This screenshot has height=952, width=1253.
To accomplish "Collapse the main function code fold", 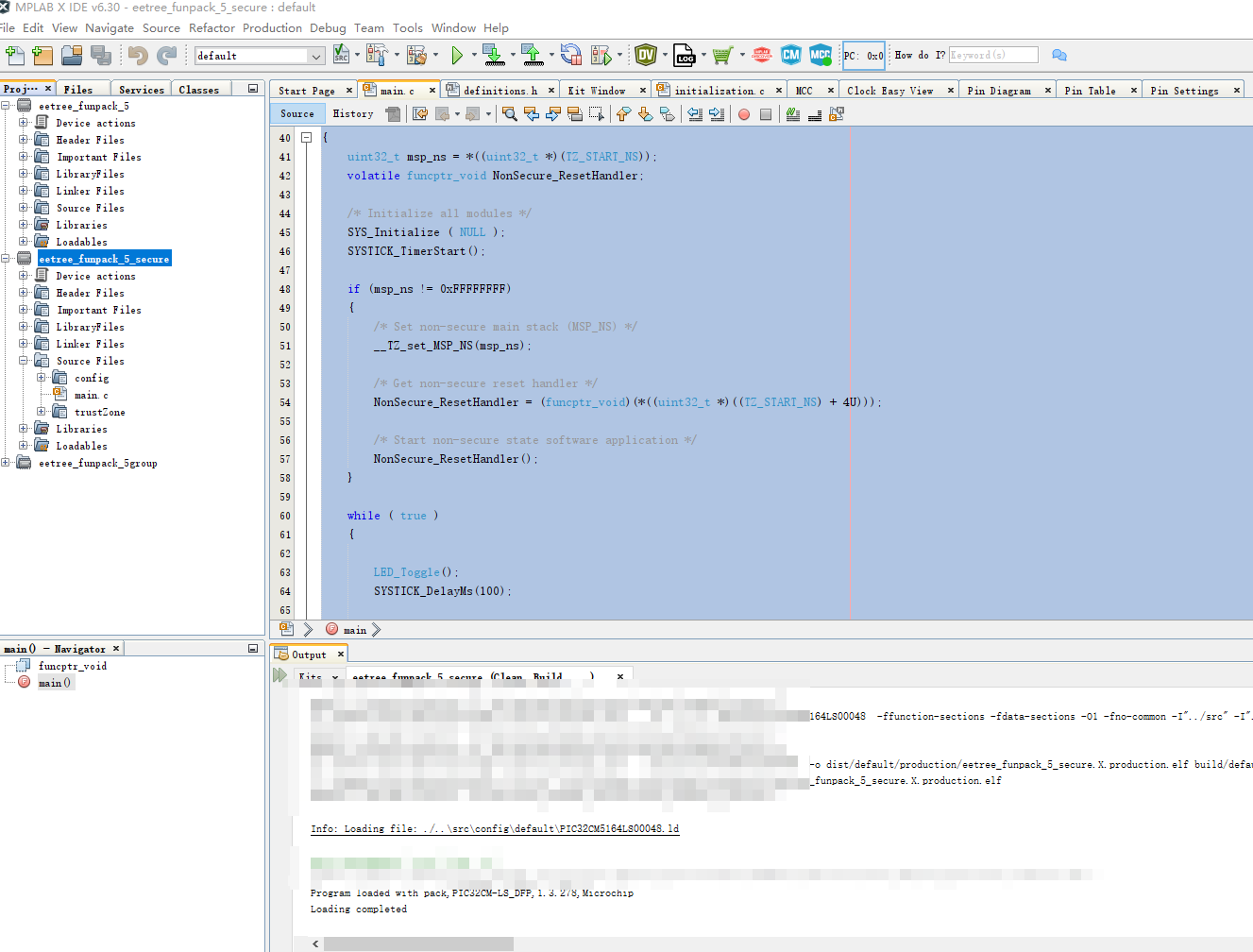I will (306, 138).
